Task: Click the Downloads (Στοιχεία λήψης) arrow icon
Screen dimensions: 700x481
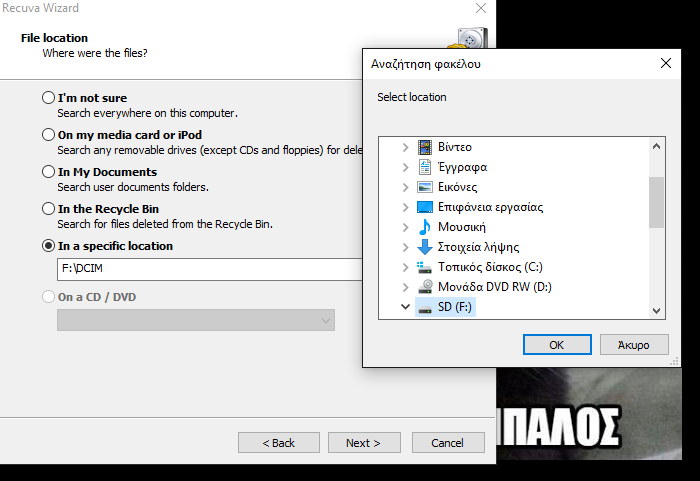Action: coord(425,247)
